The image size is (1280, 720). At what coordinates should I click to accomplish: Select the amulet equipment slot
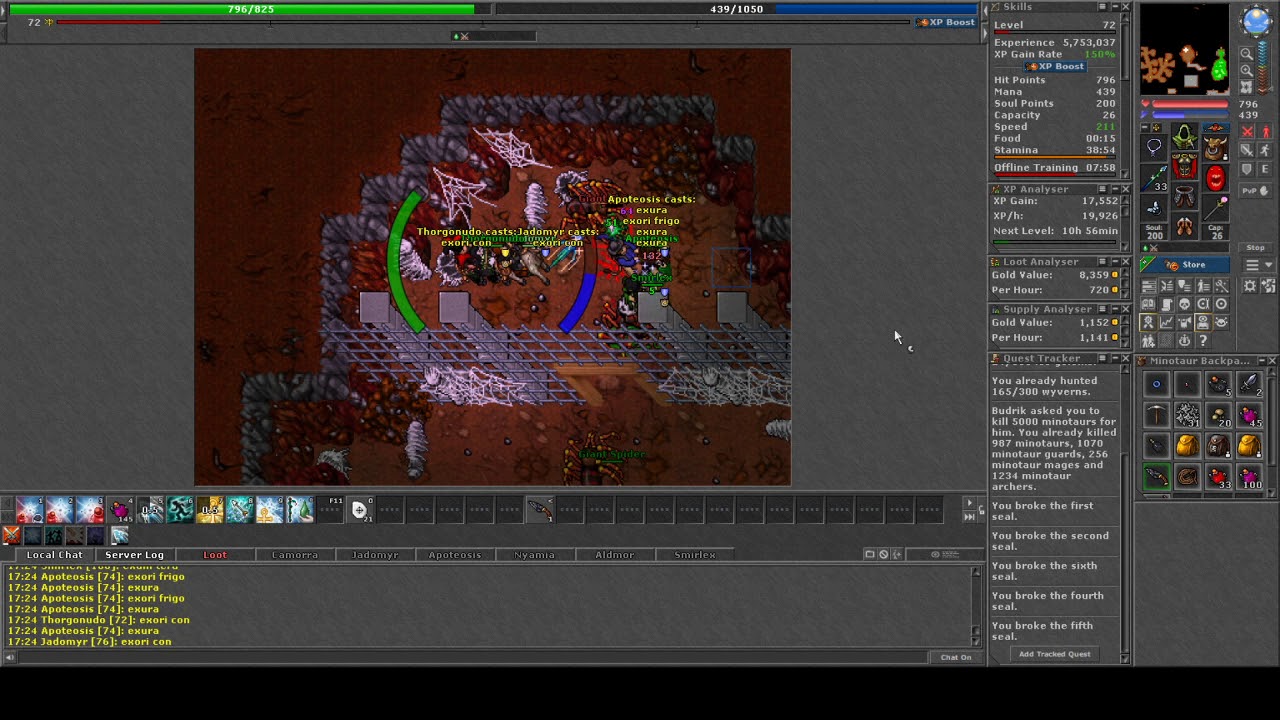[1156, 147]
